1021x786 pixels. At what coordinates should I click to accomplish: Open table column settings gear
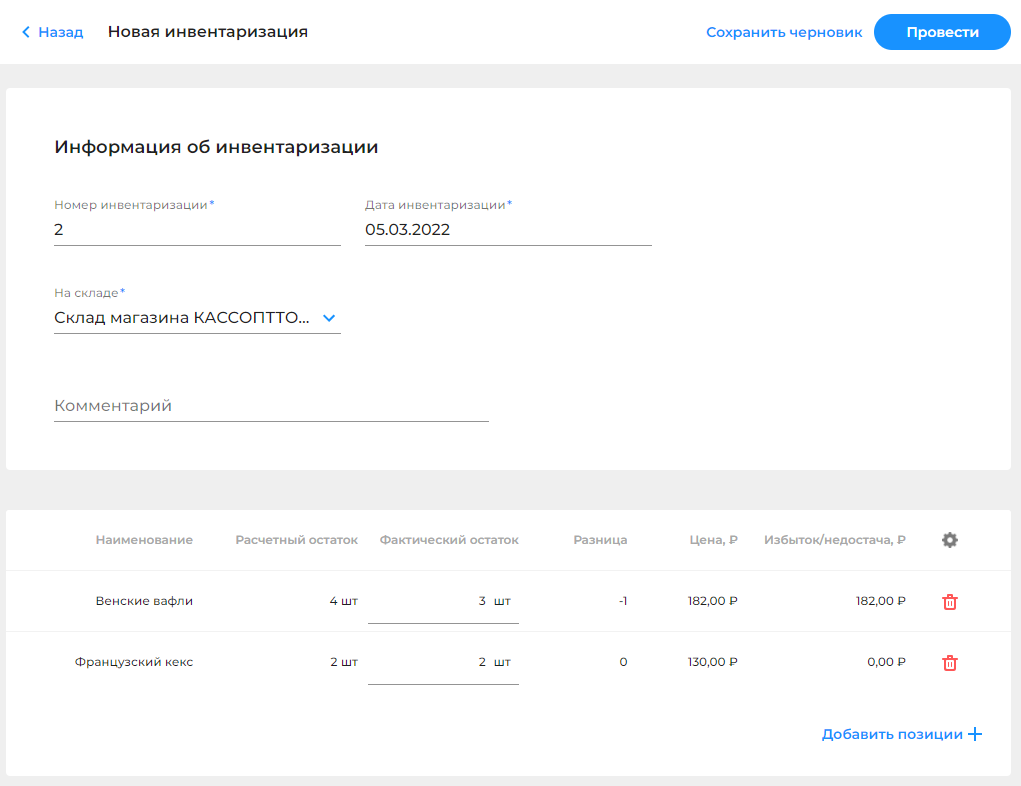(x=950, y=540)
